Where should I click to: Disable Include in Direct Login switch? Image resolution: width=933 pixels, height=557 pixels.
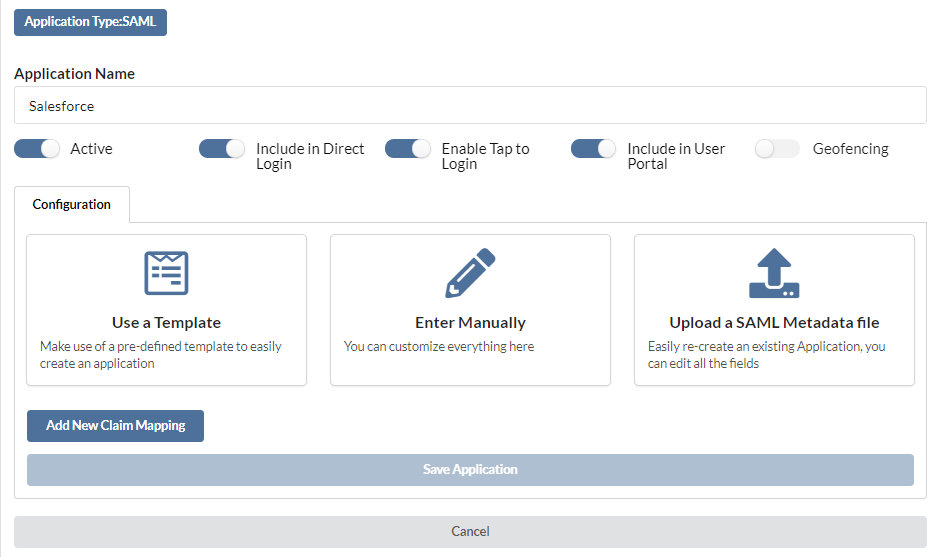pos(222,149)
